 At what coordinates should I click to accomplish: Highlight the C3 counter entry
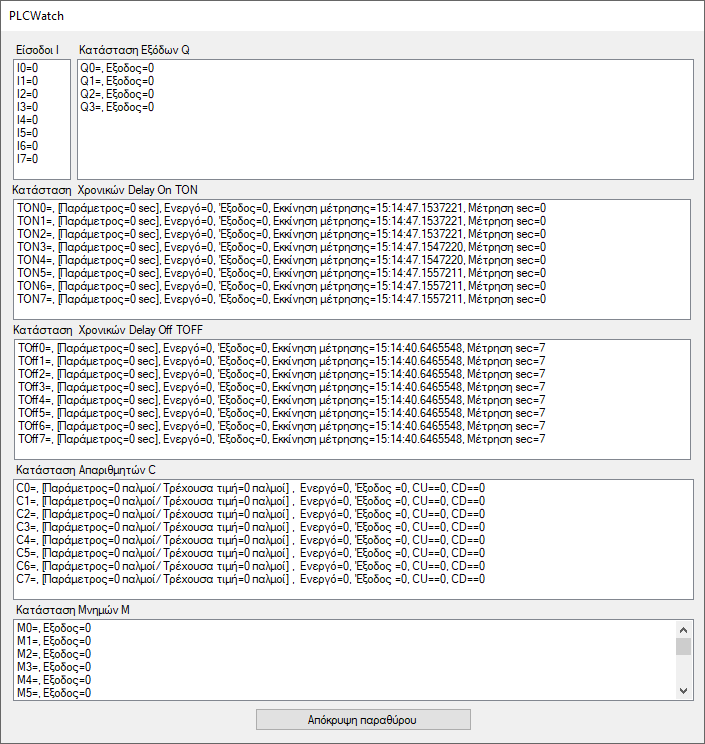click(250, 527)
